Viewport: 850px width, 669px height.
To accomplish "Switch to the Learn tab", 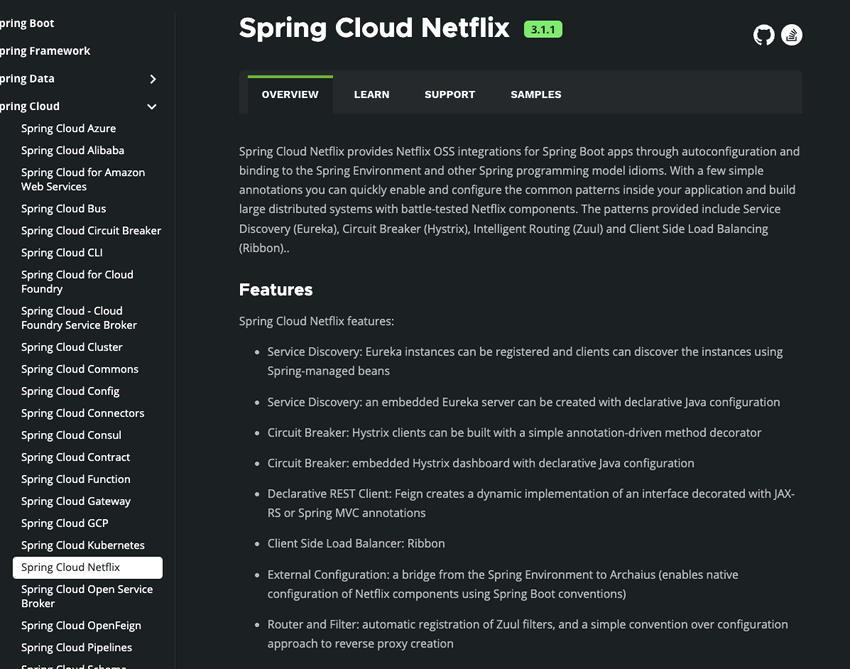I will pos(371,94).
